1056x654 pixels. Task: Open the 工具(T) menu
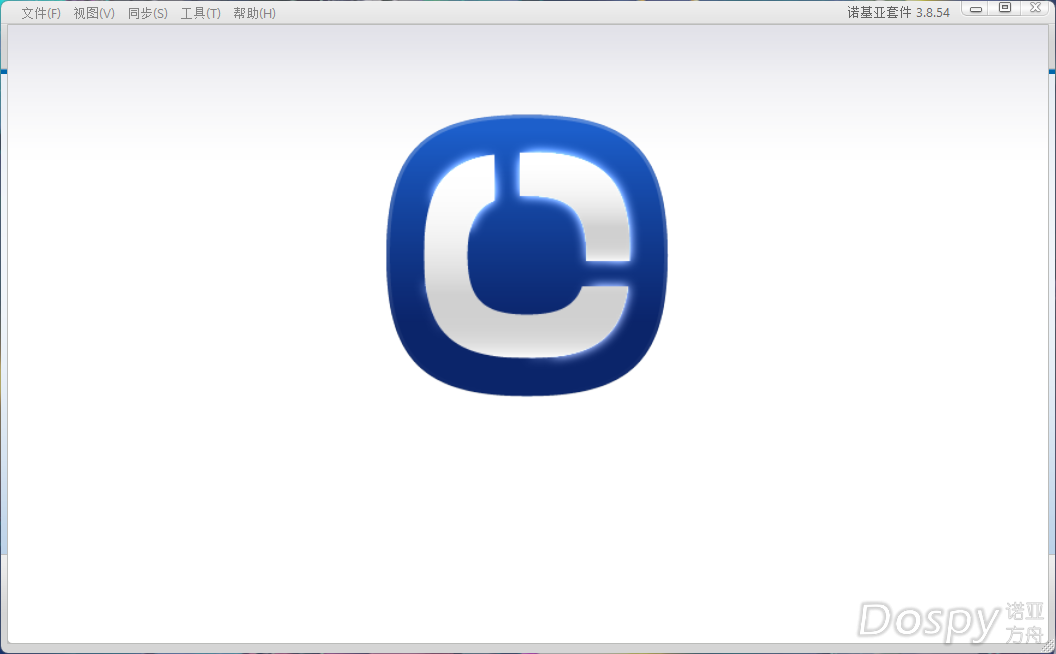[201, 13]
